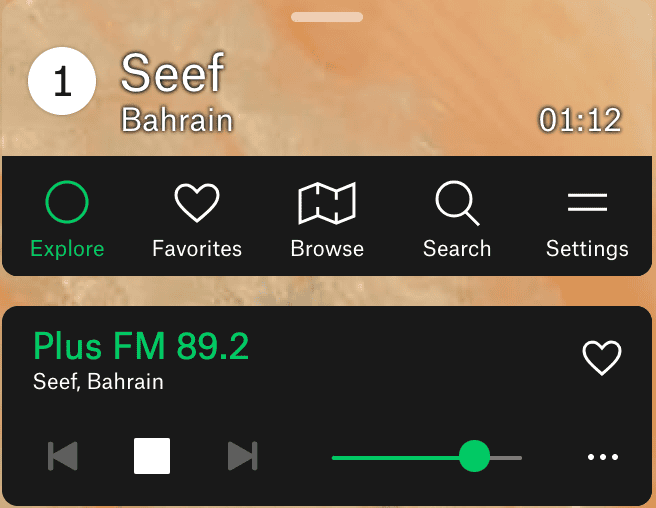This screenshot has height=508, width=656.
Task: Click the station count badge showing 1
Action: point(62,81)
